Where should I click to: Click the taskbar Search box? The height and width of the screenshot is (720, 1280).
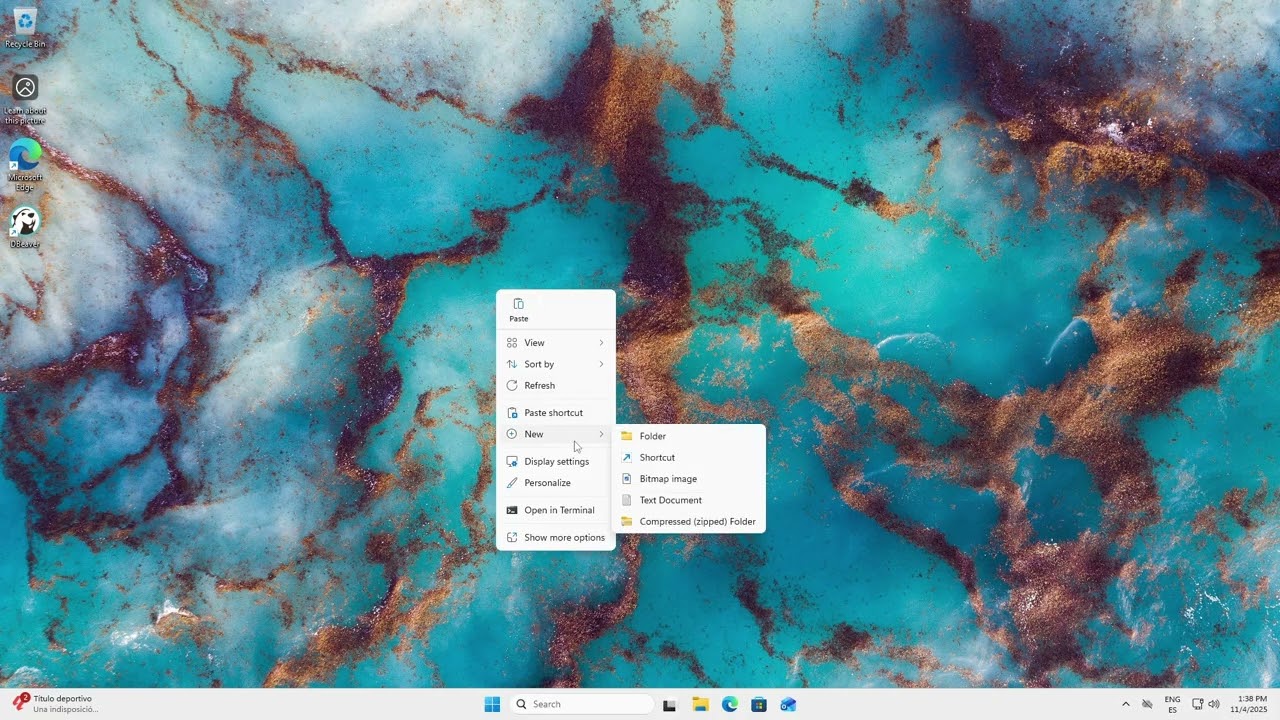582,704
